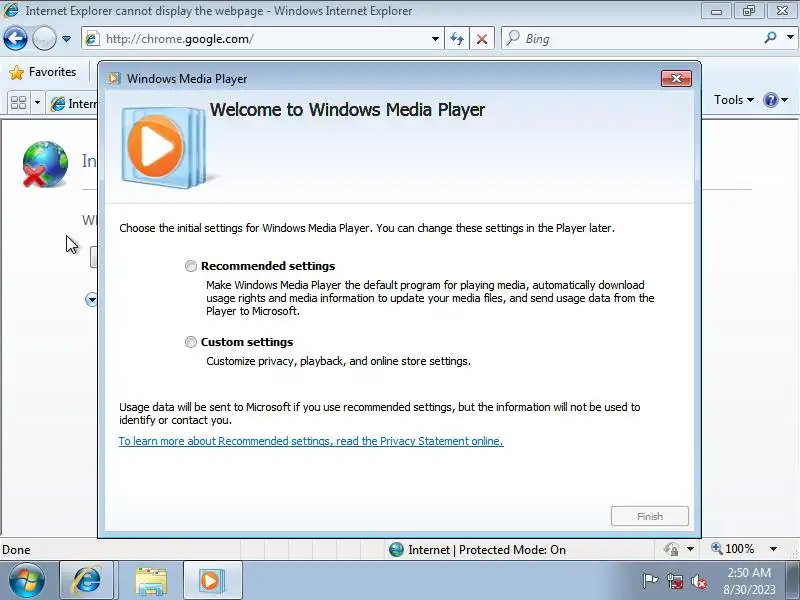Expand the More information arrow on the error page
The image size is (800, 600).
coord(91,299)
